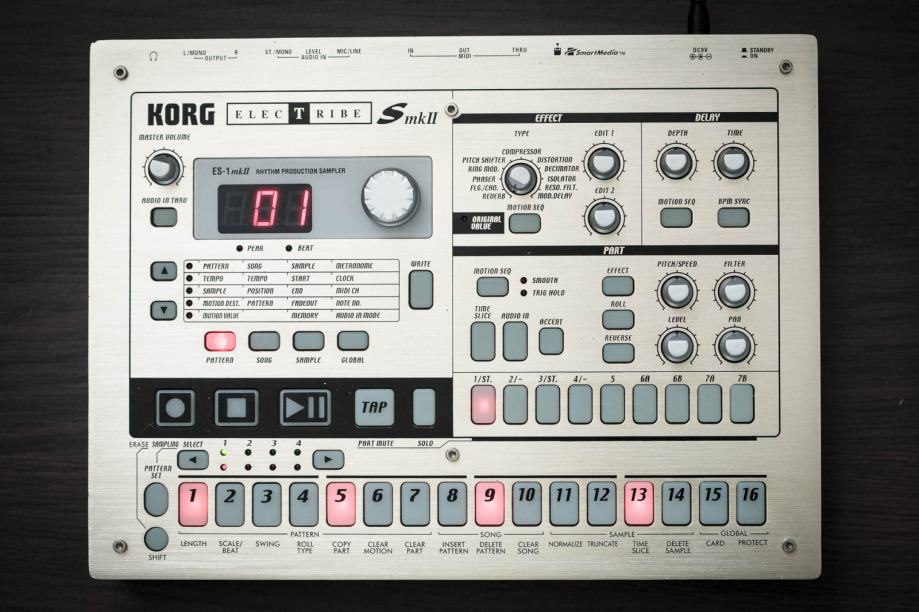Hold the round Shift button
The height and width of the screenshot is (612, 919).
pyautogui.click(x=156, y=539)
